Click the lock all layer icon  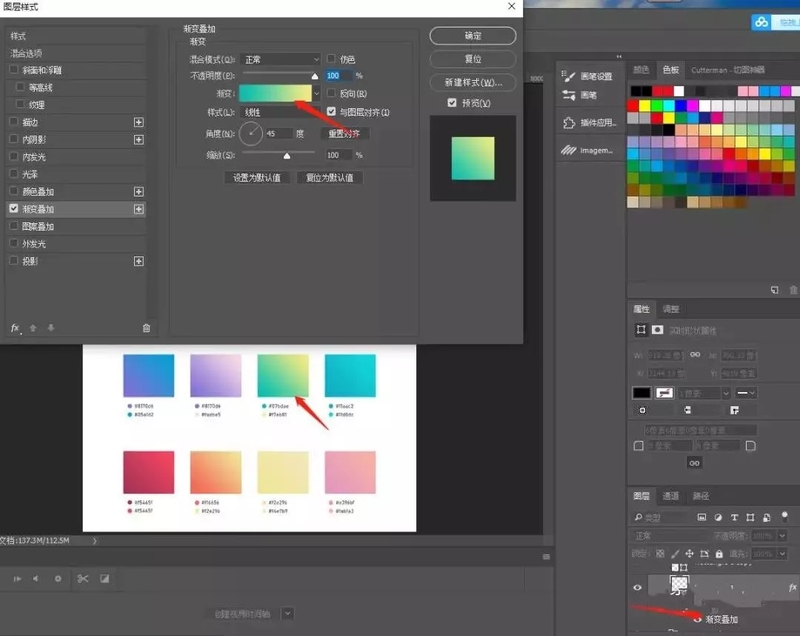tap(719, 553)
